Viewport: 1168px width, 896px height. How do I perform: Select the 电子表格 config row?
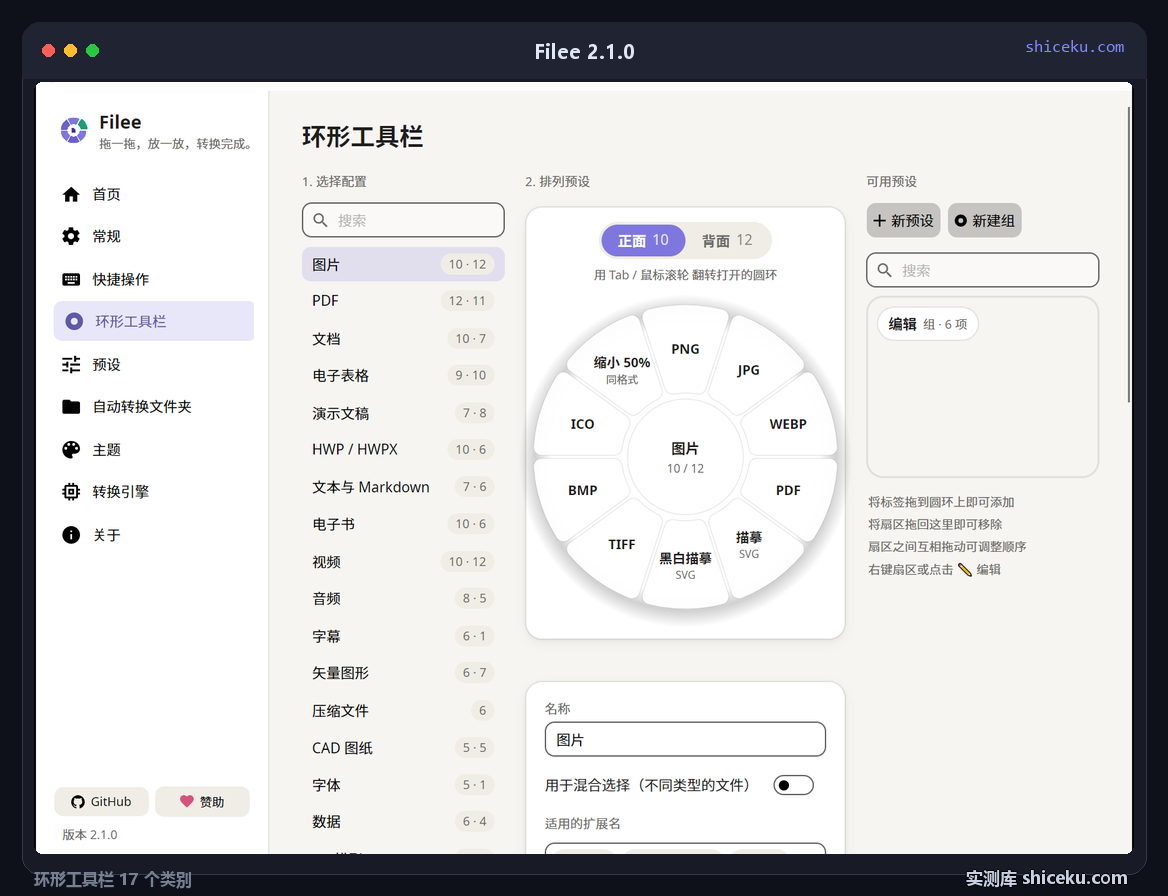pyautogui.click(x=403, y=375)
